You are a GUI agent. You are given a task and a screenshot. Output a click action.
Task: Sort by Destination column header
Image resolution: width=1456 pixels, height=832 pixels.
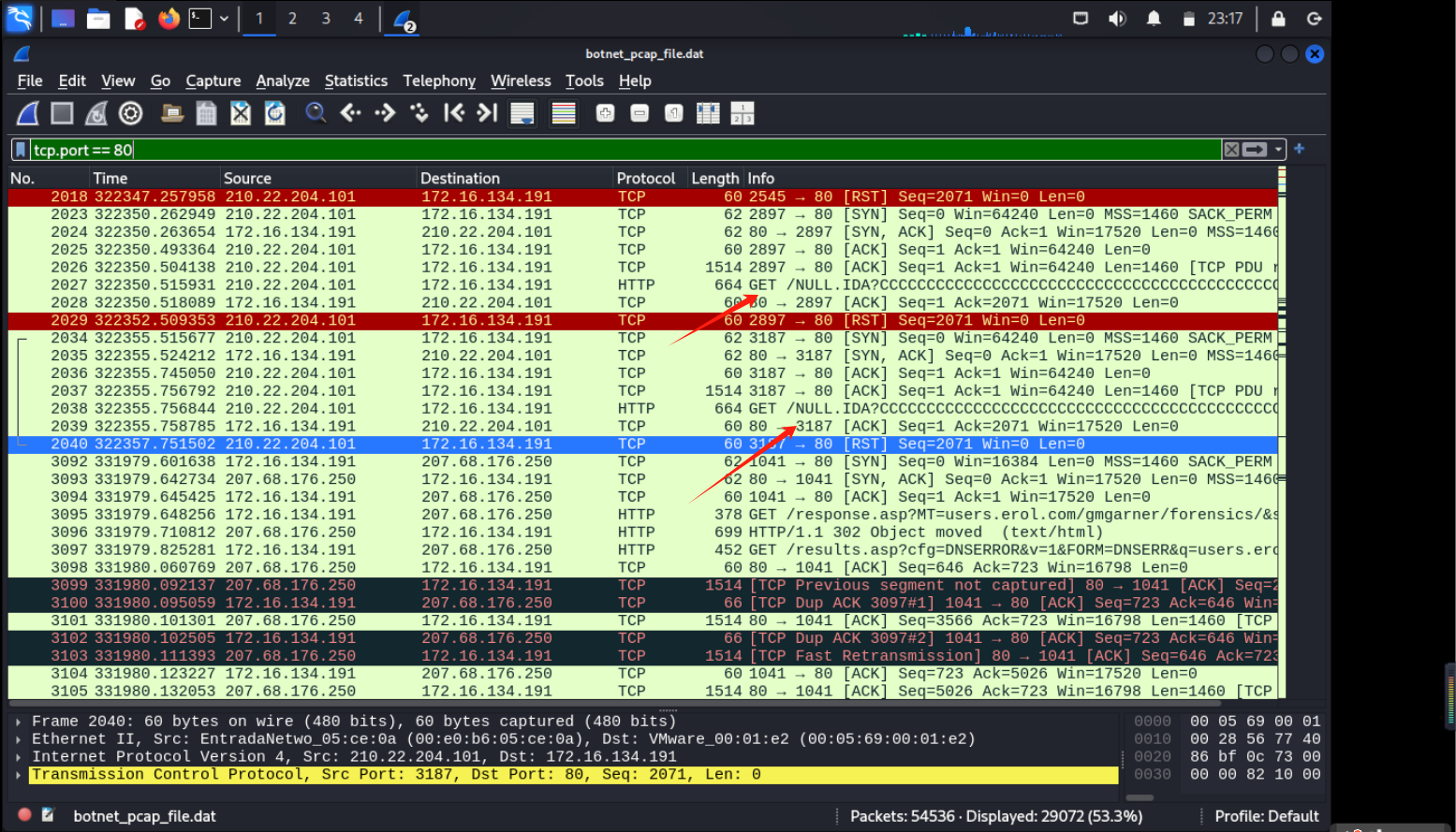(513, 178)
